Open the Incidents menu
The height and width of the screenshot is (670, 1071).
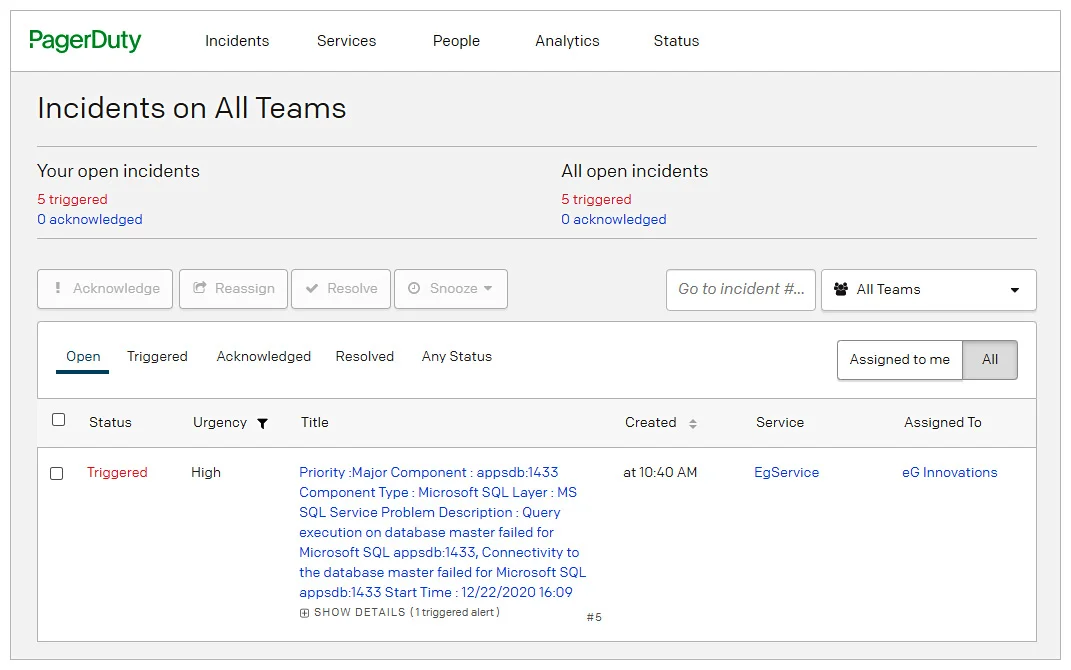(x=237, y=41)
